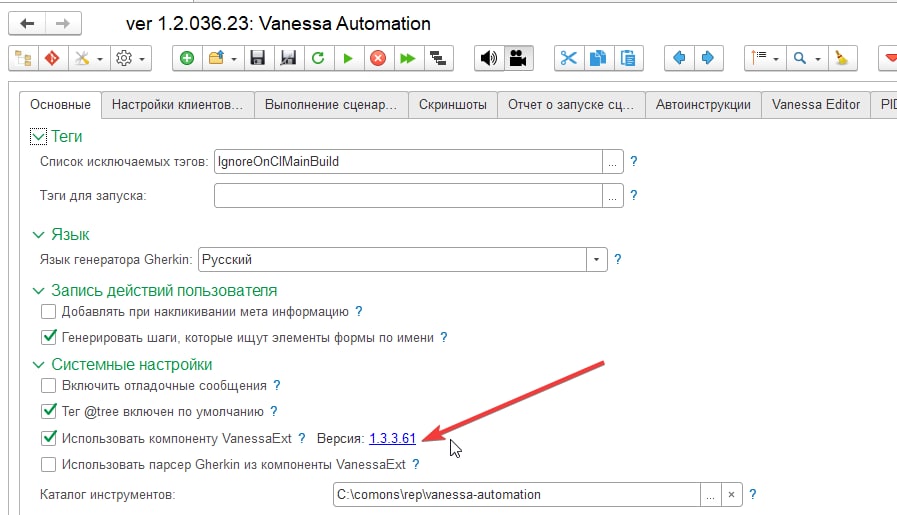The image size is (897, 515).
Task: Click the paste clipboard icon
Action: point(628,58)
